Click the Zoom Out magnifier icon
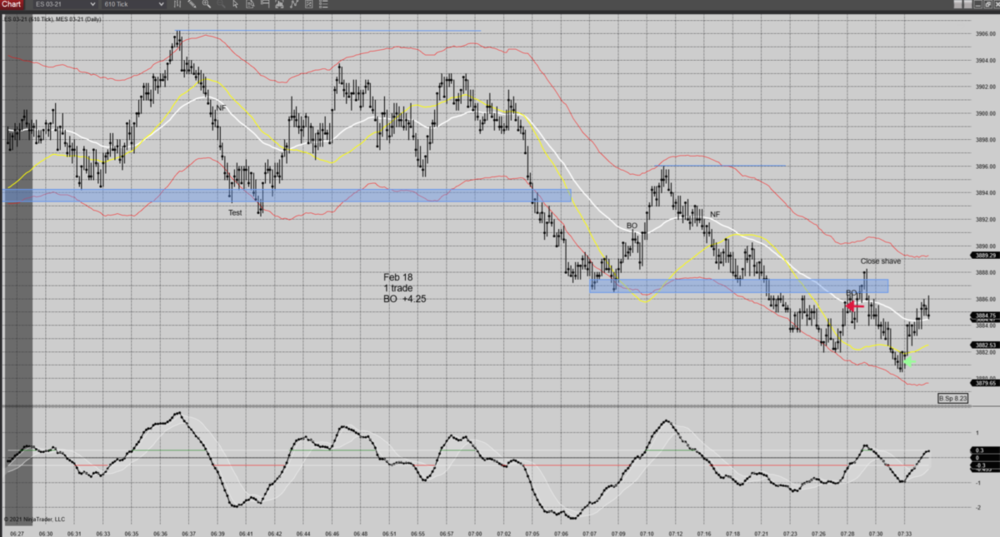Screen dimensions: 1000x537 pos(220,5)
